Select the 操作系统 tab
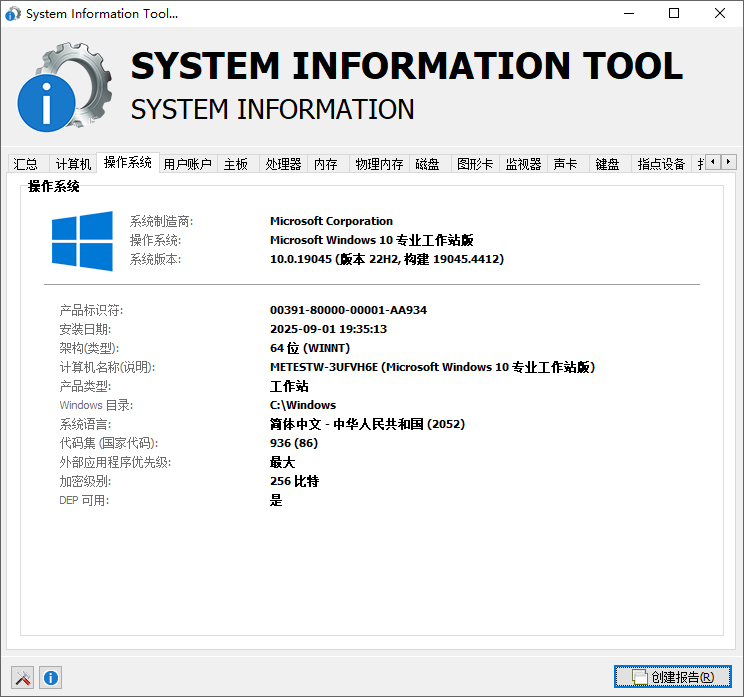The height and width of the screenshot is (697, 744). (128, 163)
